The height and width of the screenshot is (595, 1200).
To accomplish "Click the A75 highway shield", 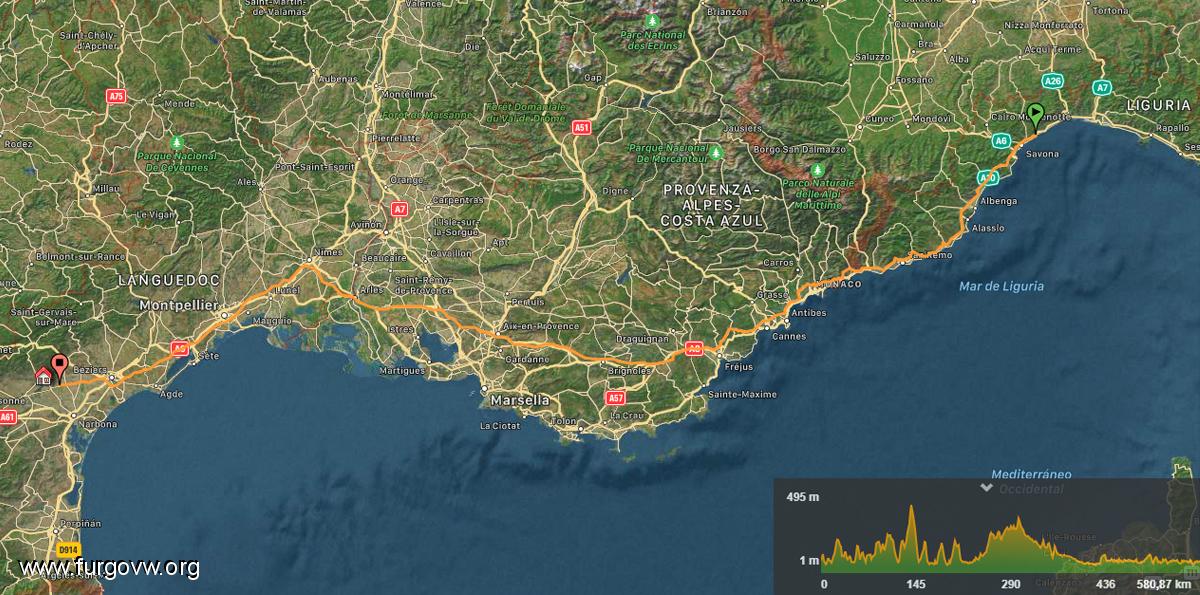I will pos(117,96).
